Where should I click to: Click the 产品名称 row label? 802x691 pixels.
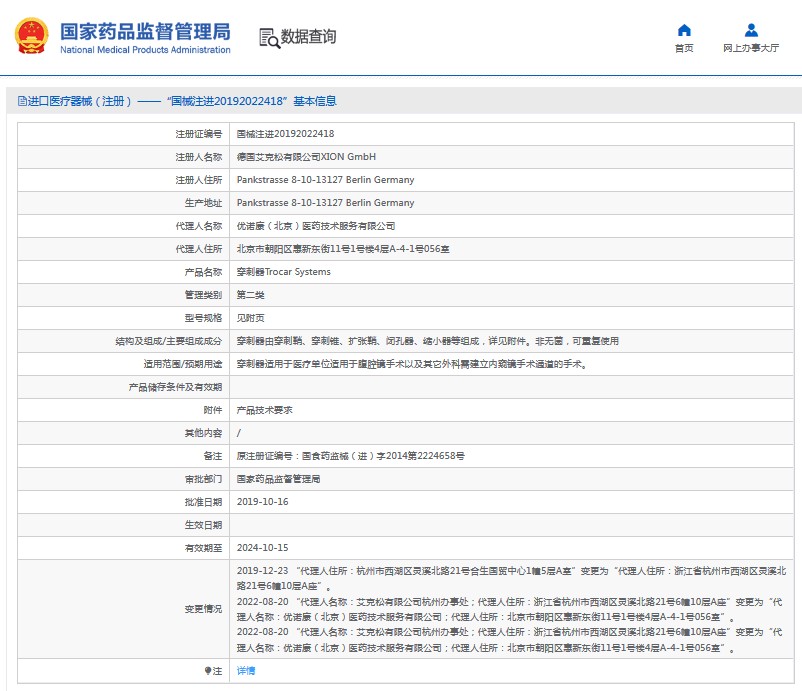(204, 272)
